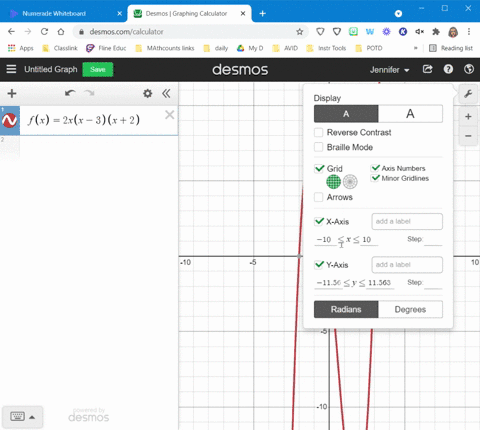Close graph settings via wrench icon

[468, 94]
